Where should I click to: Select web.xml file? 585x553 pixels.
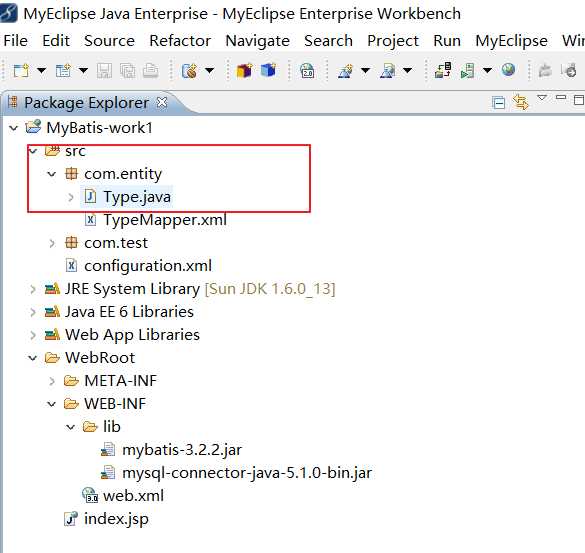[x=134, y=496]
